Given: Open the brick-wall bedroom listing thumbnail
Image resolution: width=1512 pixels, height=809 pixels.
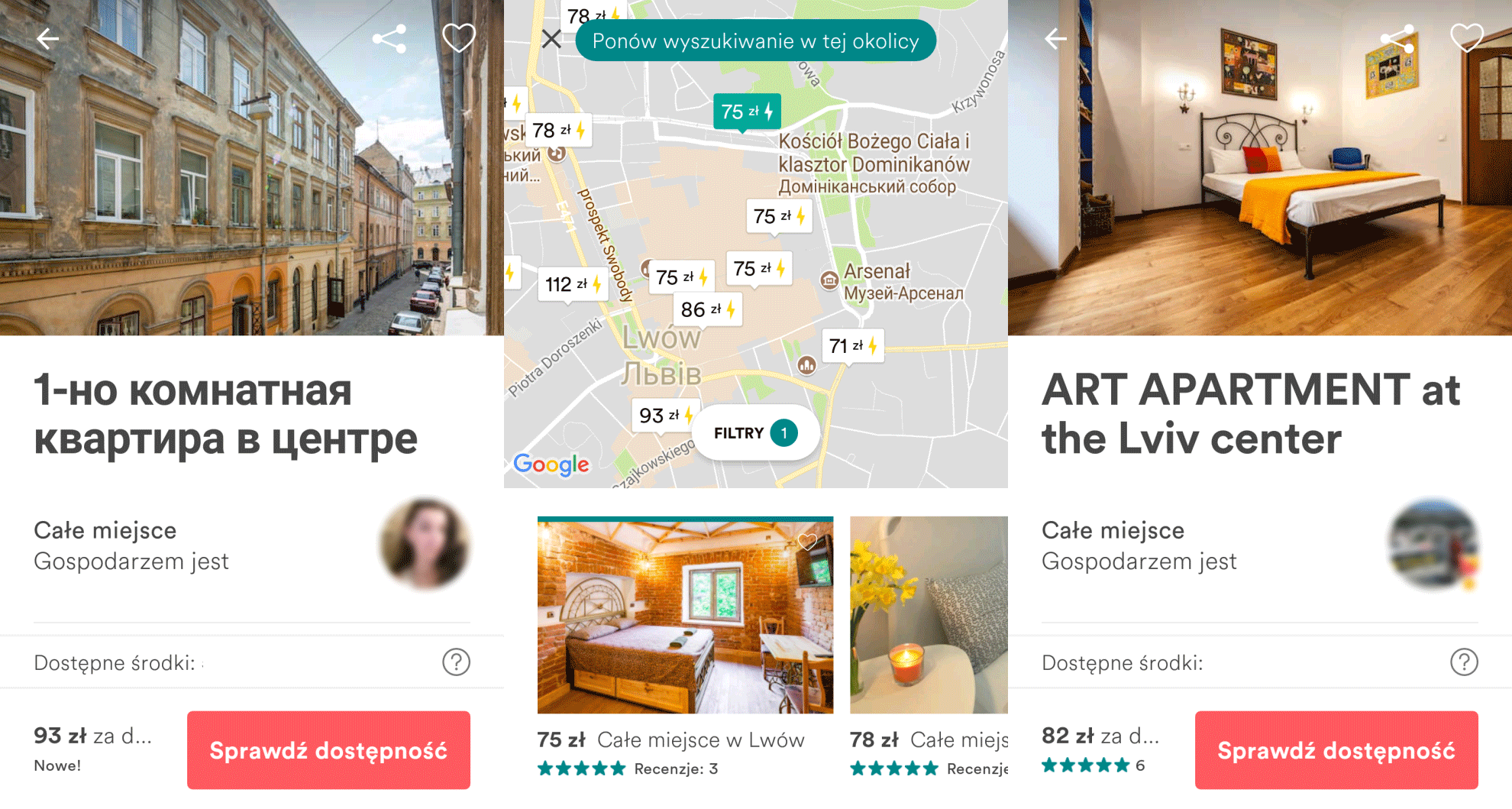Looking at the screenshot, I should [x=685, y=616].
